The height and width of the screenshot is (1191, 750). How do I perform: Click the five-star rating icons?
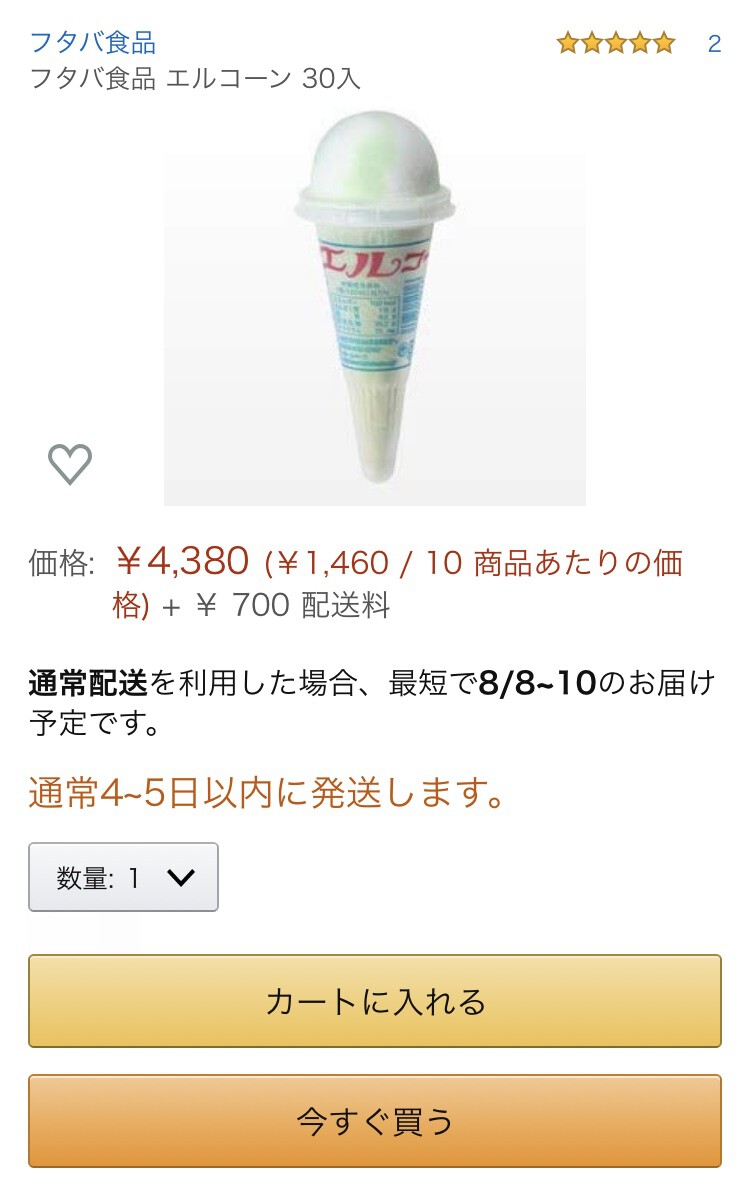[x=616, y=43]
